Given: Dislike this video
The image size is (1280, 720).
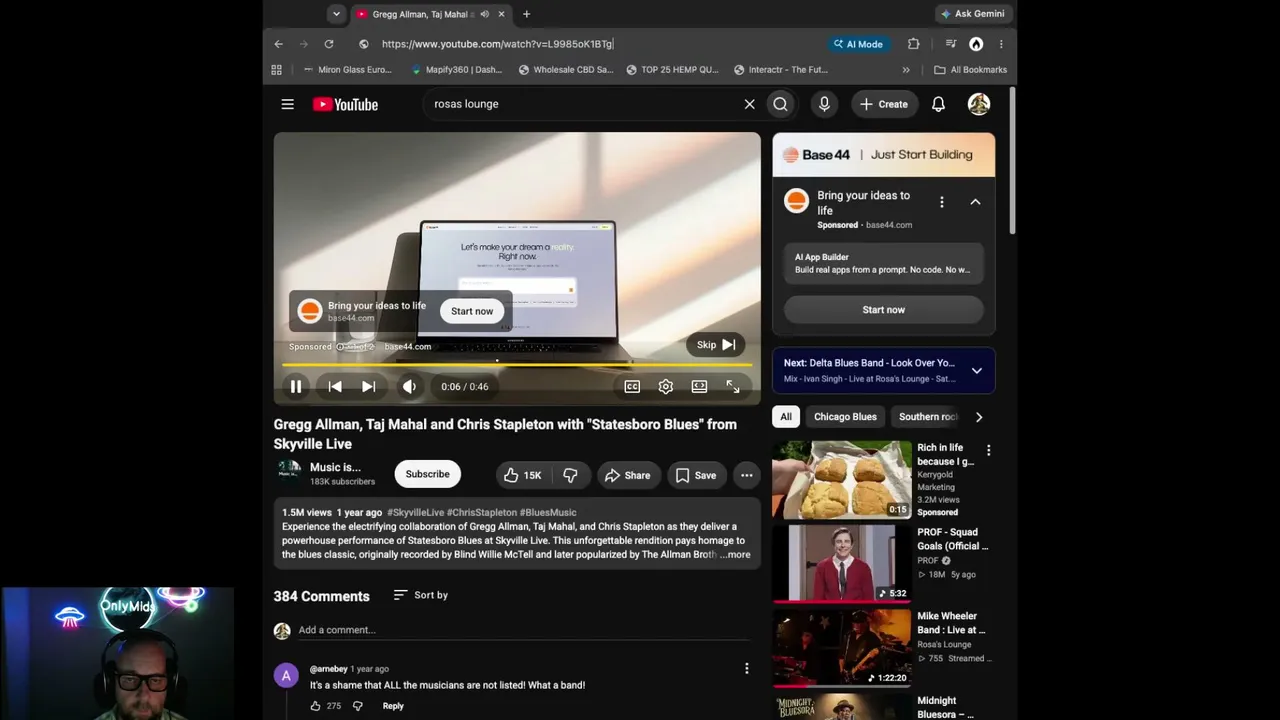Looking at the screenshot, I should point(570,475).
